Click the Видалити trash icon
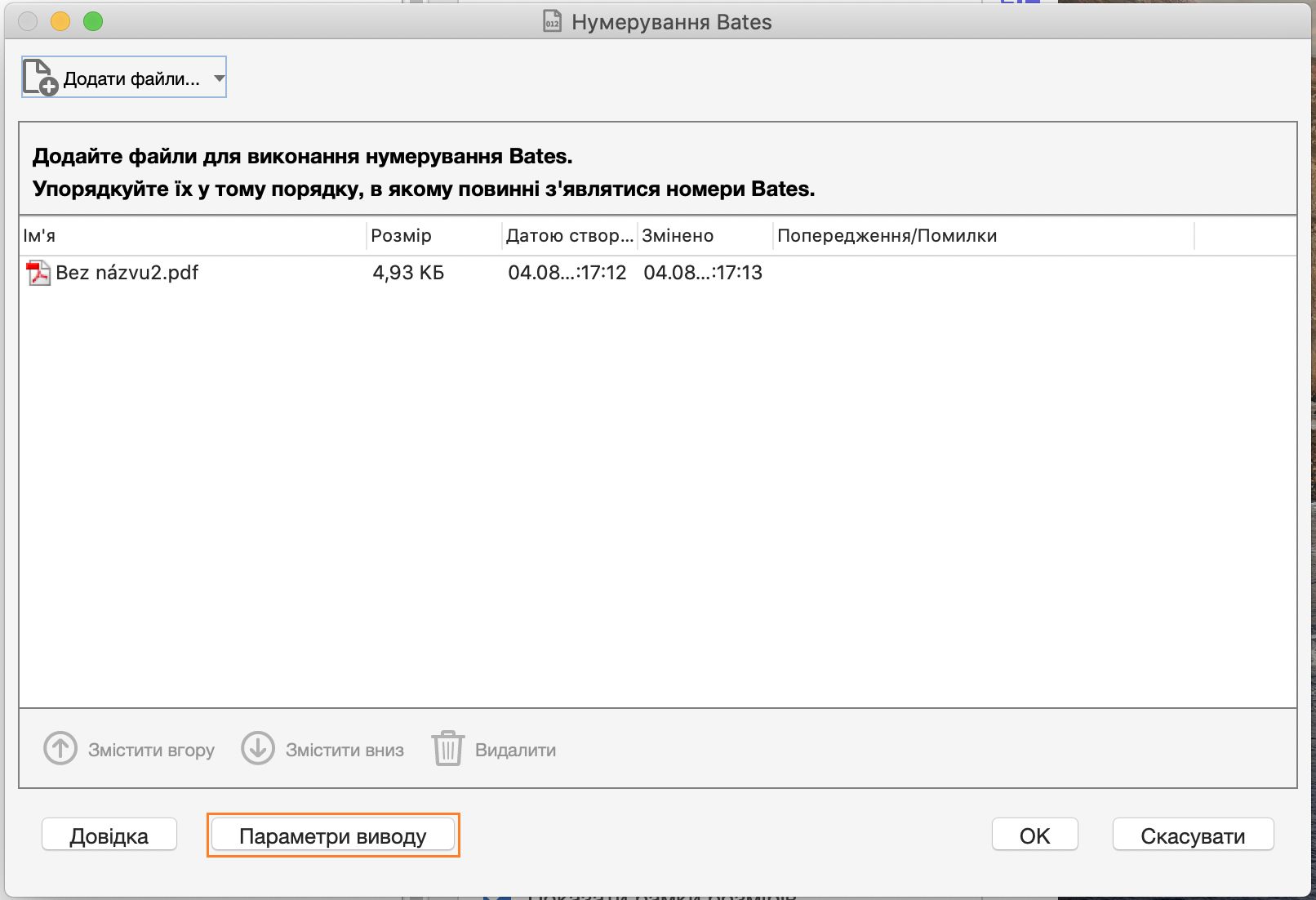 pyautogui.click(x=448, y=748)
